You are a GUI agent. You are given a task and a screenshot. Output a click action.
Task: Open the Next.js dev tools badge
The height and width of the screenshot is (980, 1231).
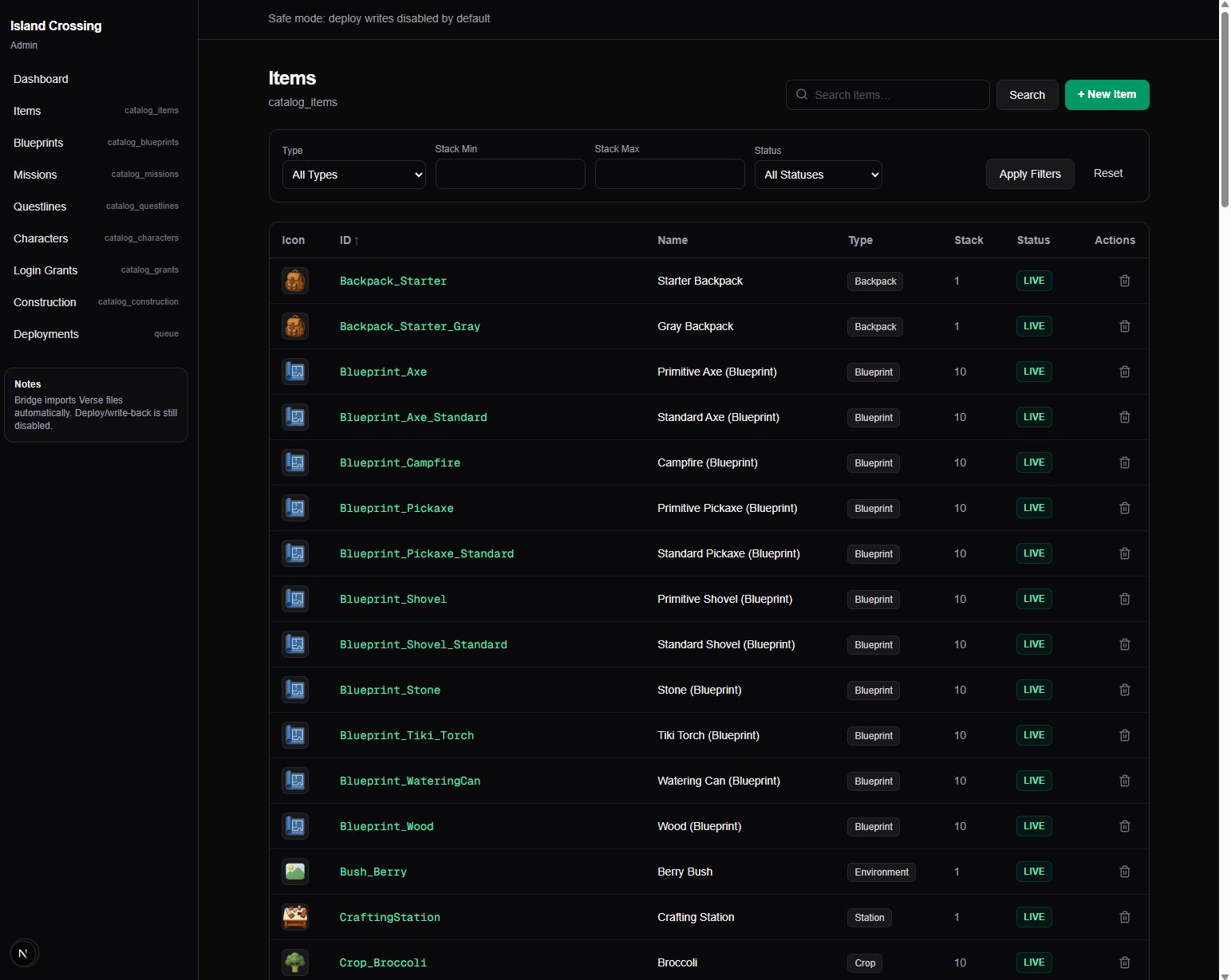(23, 953)
